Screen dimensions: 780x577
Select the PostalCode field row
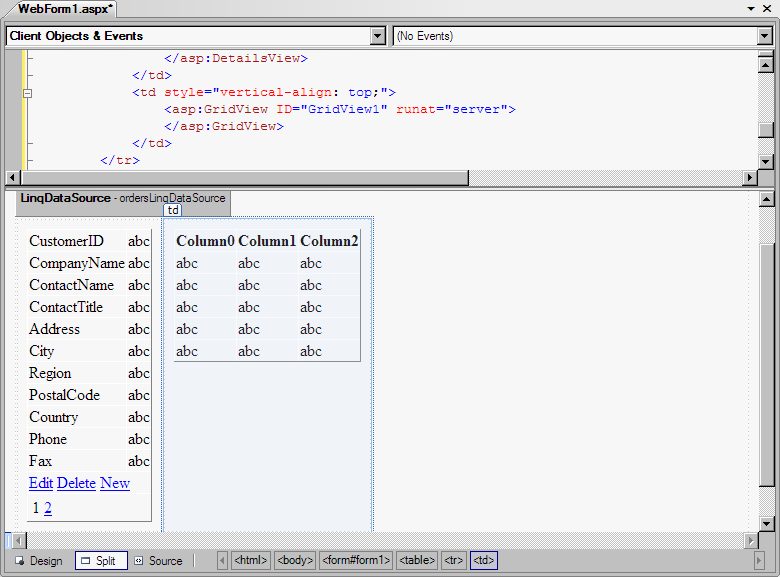pos(89,394)
